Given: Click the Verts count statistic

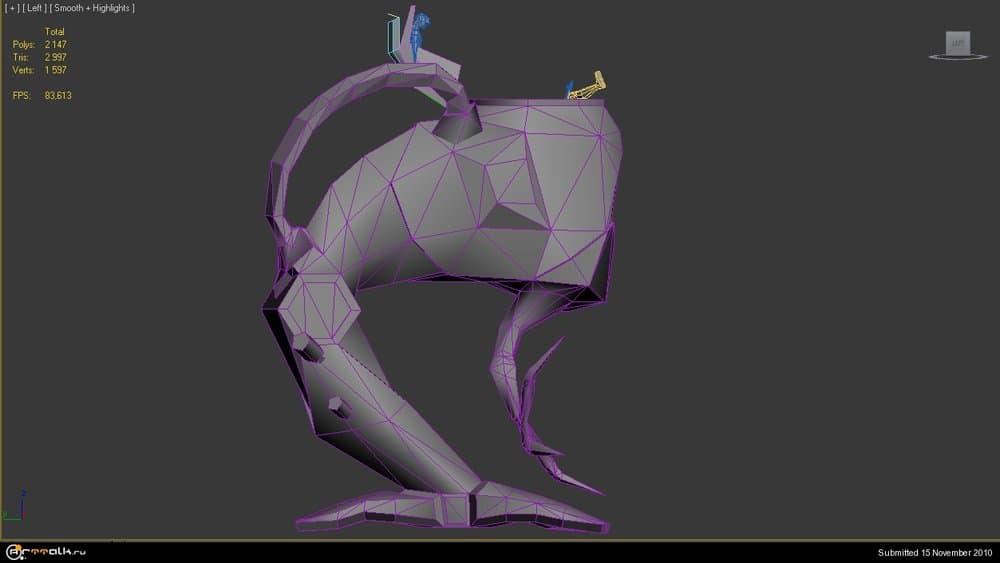Looking at the screenshot, I should point(55,70).
